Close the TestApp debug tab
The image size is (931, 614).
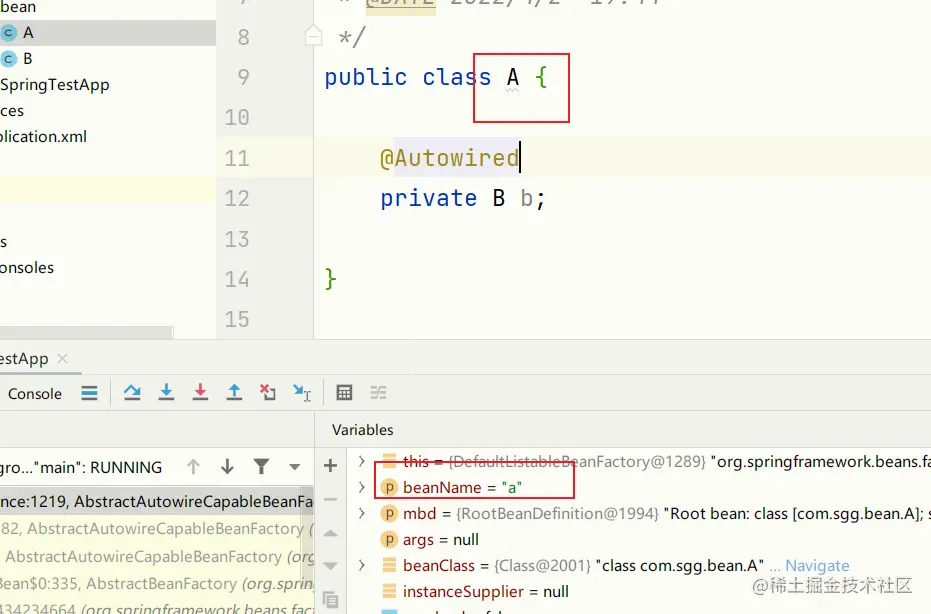[x=62, y=359]
